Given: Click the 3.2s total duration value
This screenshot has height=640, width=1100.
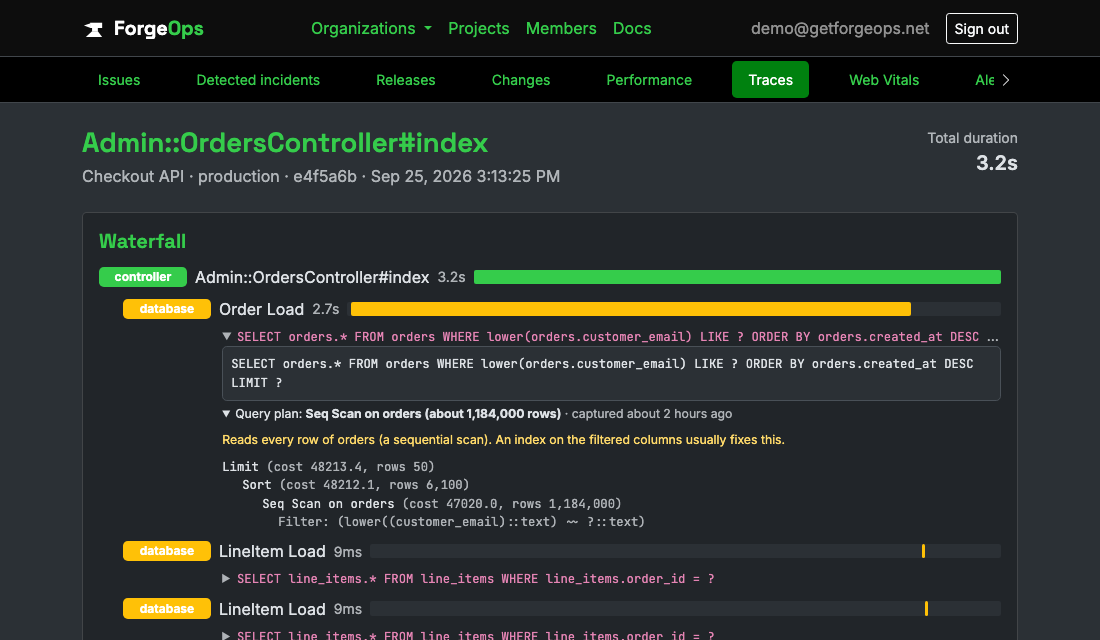Looking at the screenshot, I should click(996, 163).
